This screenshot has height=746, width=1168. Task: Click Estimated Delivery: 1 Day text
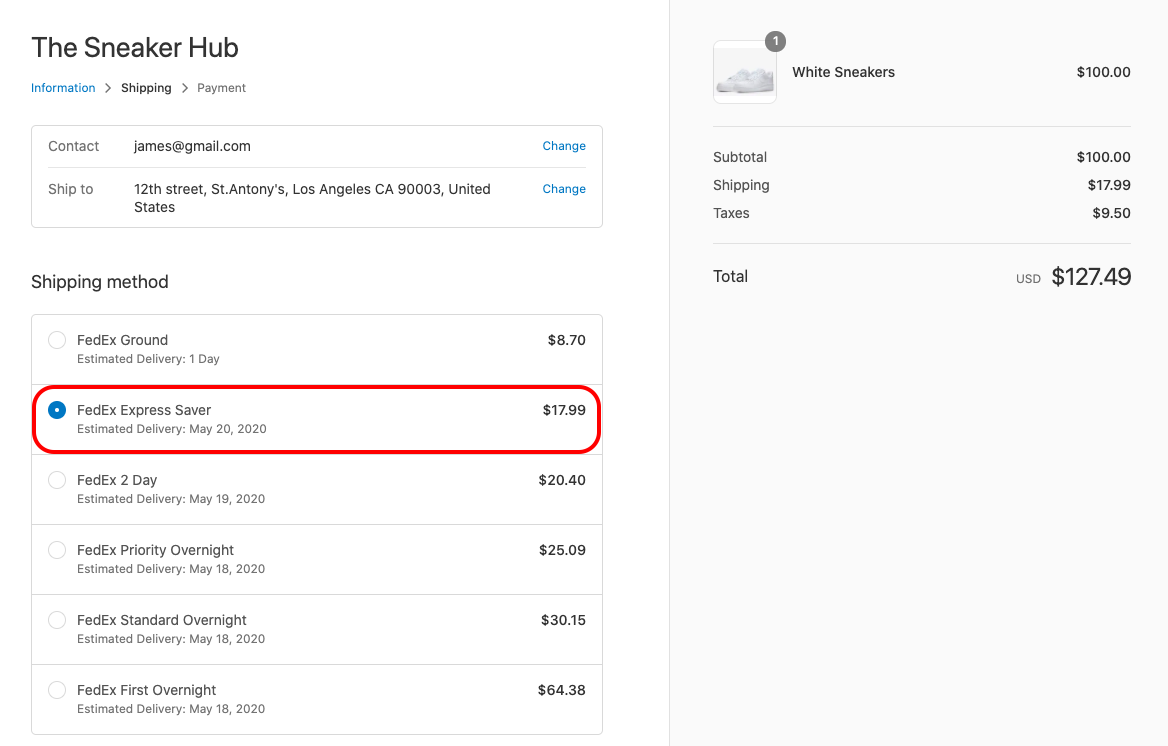point(148,359)
